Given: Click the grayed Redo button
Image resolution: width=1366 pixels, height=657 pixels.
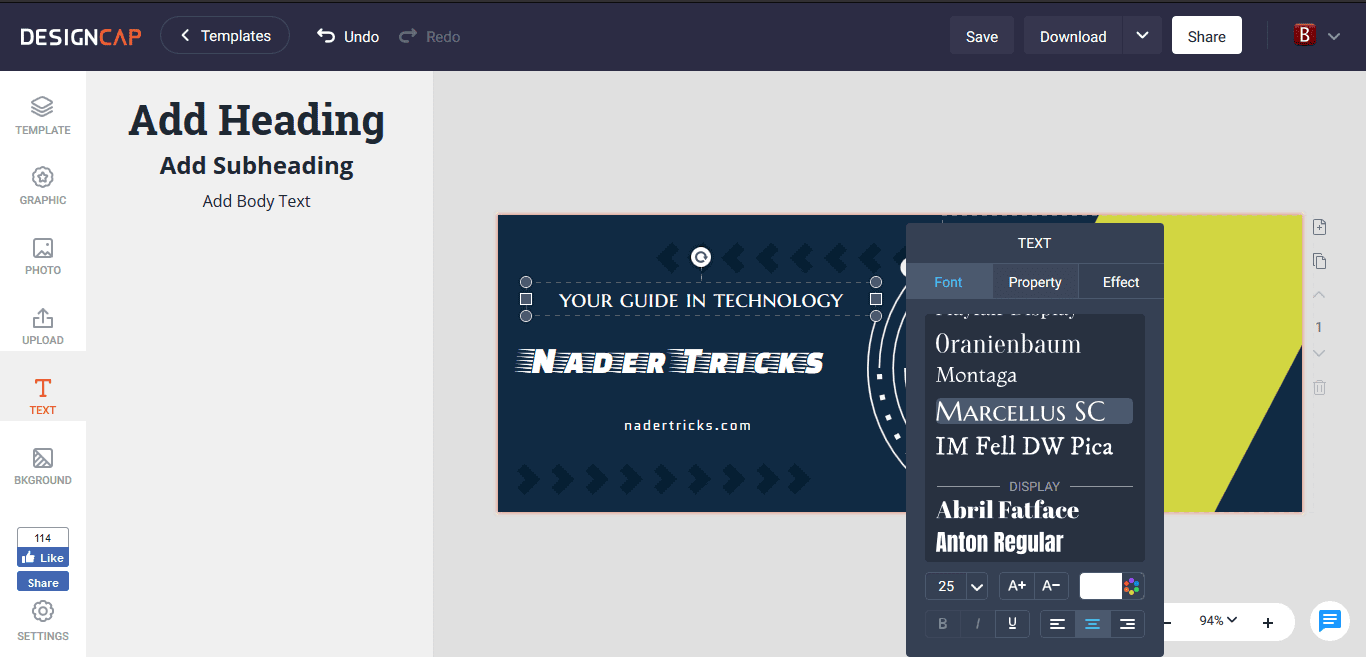Looking at the screenshot, I should pos(430,36).
